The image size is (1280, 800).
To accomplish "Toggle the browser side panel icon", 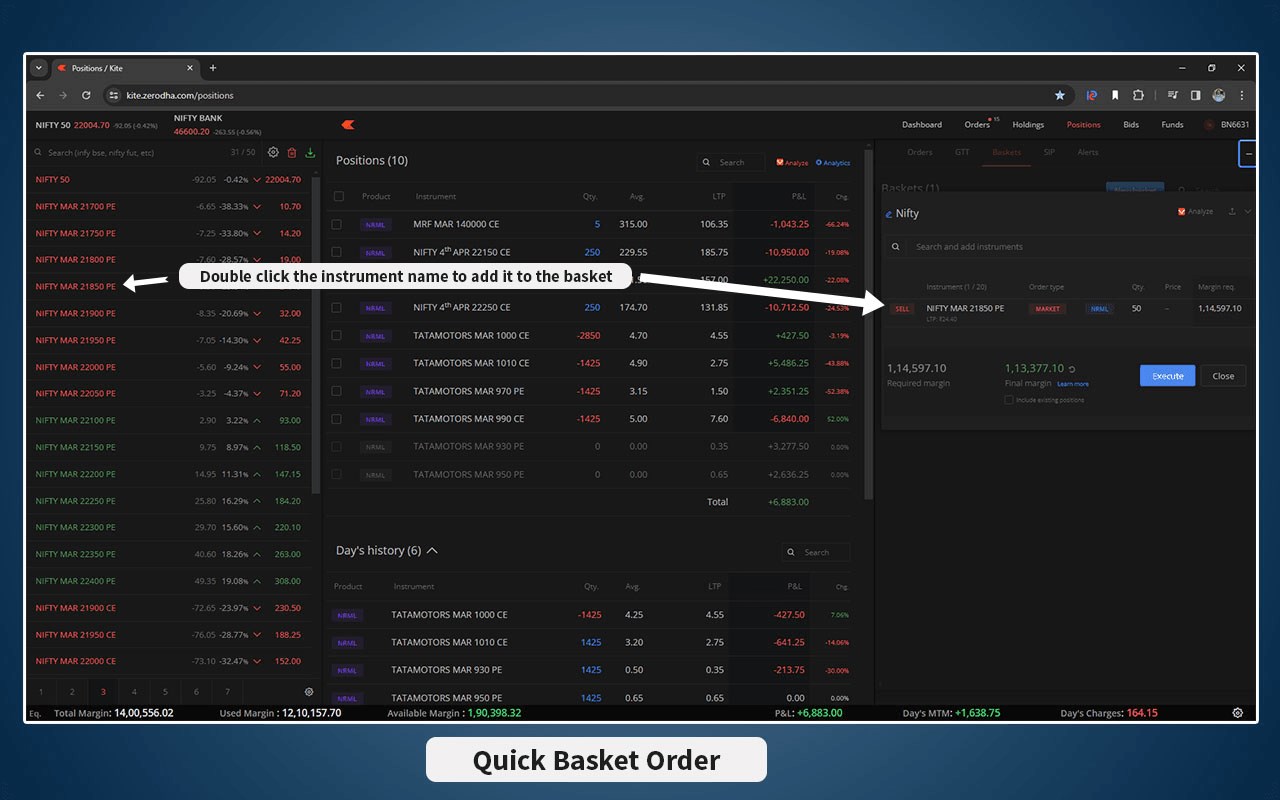I will [1195, 95].
